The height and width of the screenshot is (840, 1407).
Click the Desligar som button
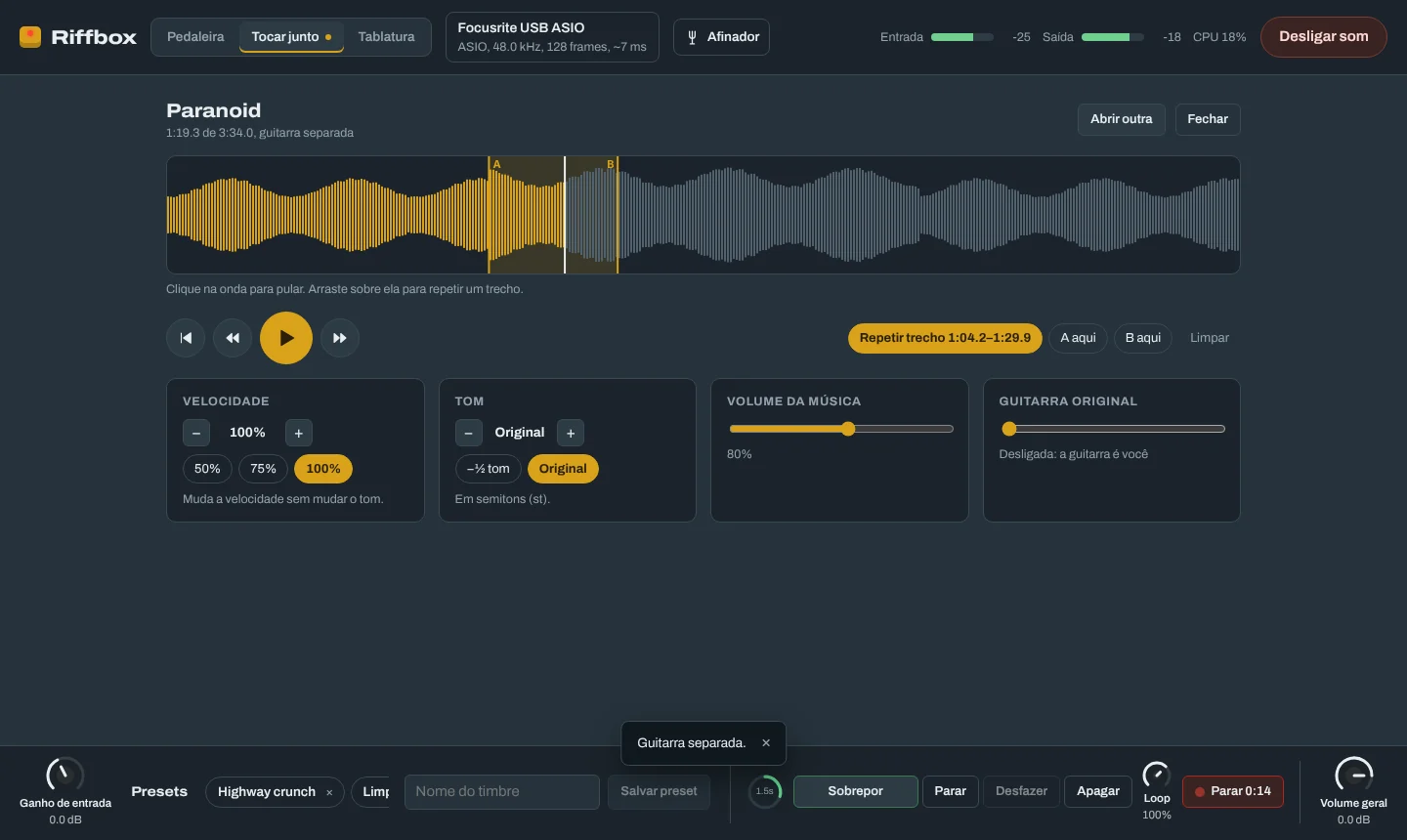click(1324, 37)
